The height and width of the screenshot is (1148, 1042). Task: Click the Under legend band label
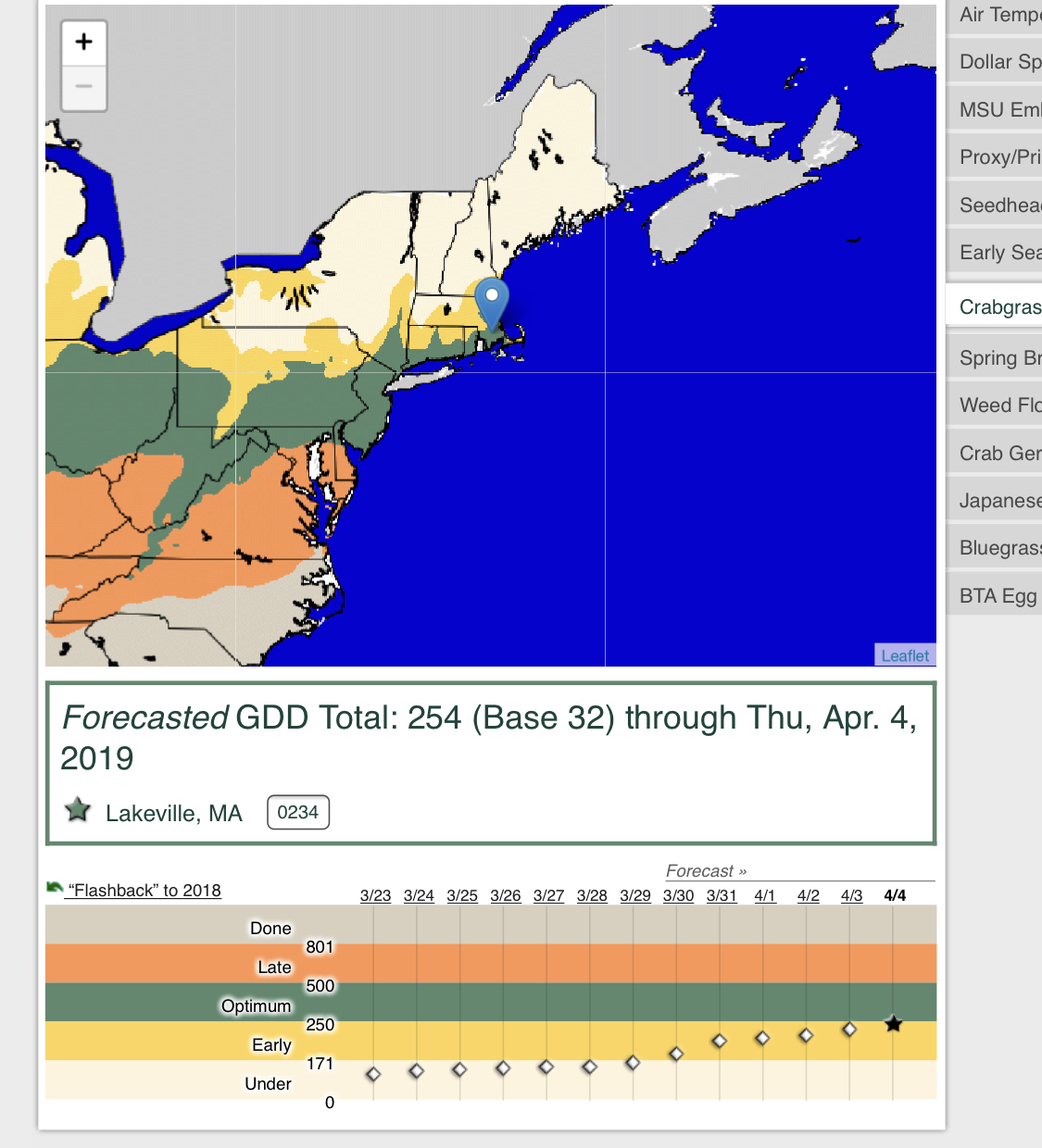pos(268,1083)
